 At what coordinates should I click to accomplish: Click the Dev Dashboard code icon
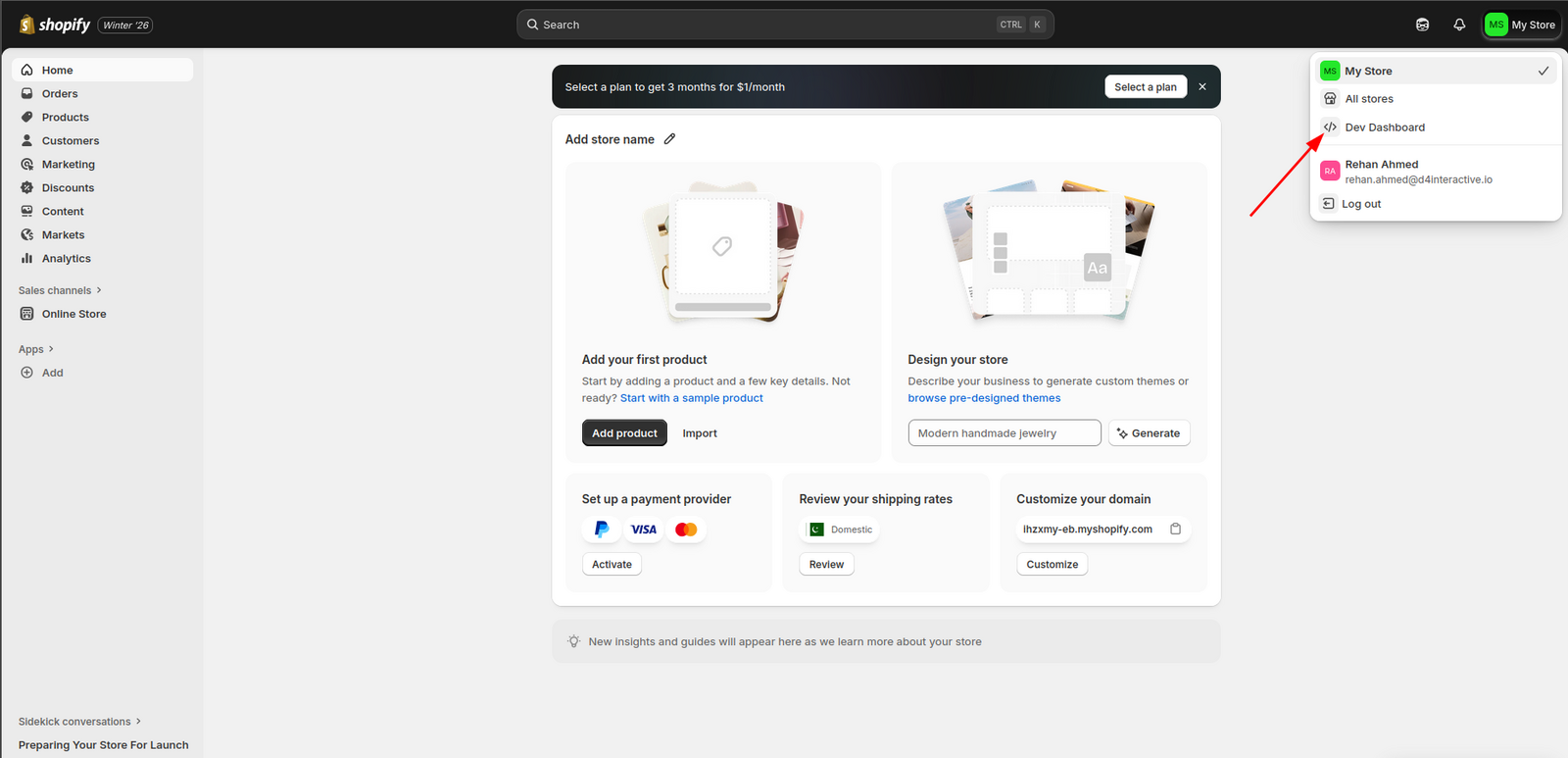point(1330,127)
